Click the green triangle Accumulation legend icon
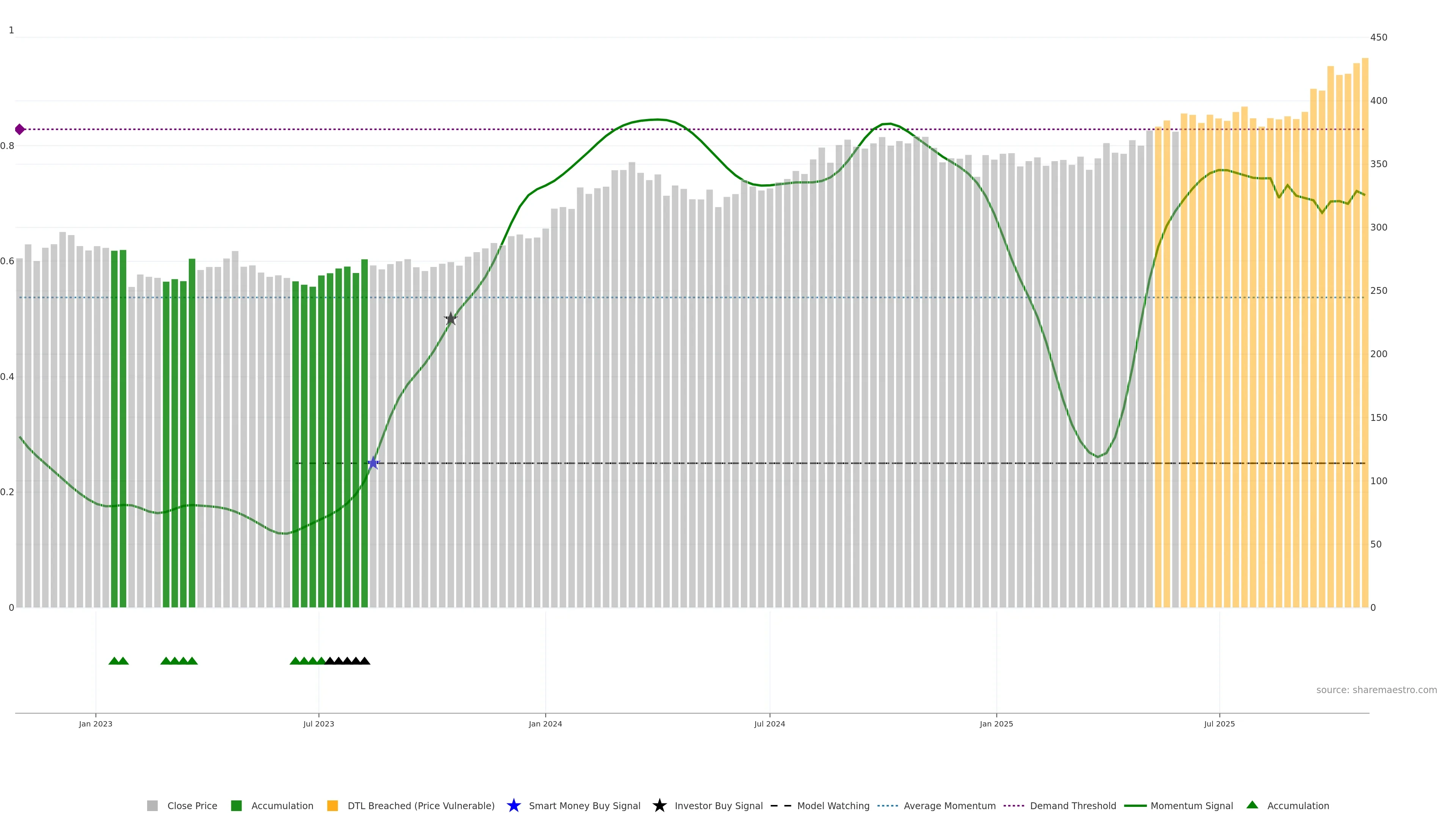 coord(1252,805)
